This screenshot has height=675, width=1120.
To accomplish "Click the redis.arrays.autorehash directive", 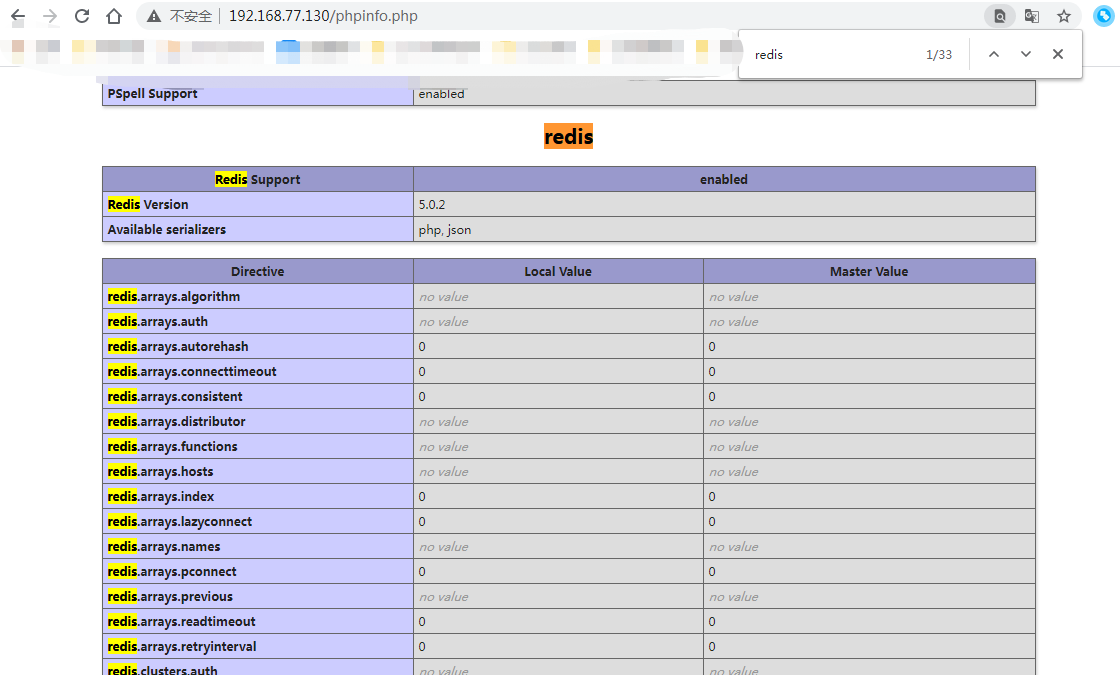I will click(x=178, y=346).
